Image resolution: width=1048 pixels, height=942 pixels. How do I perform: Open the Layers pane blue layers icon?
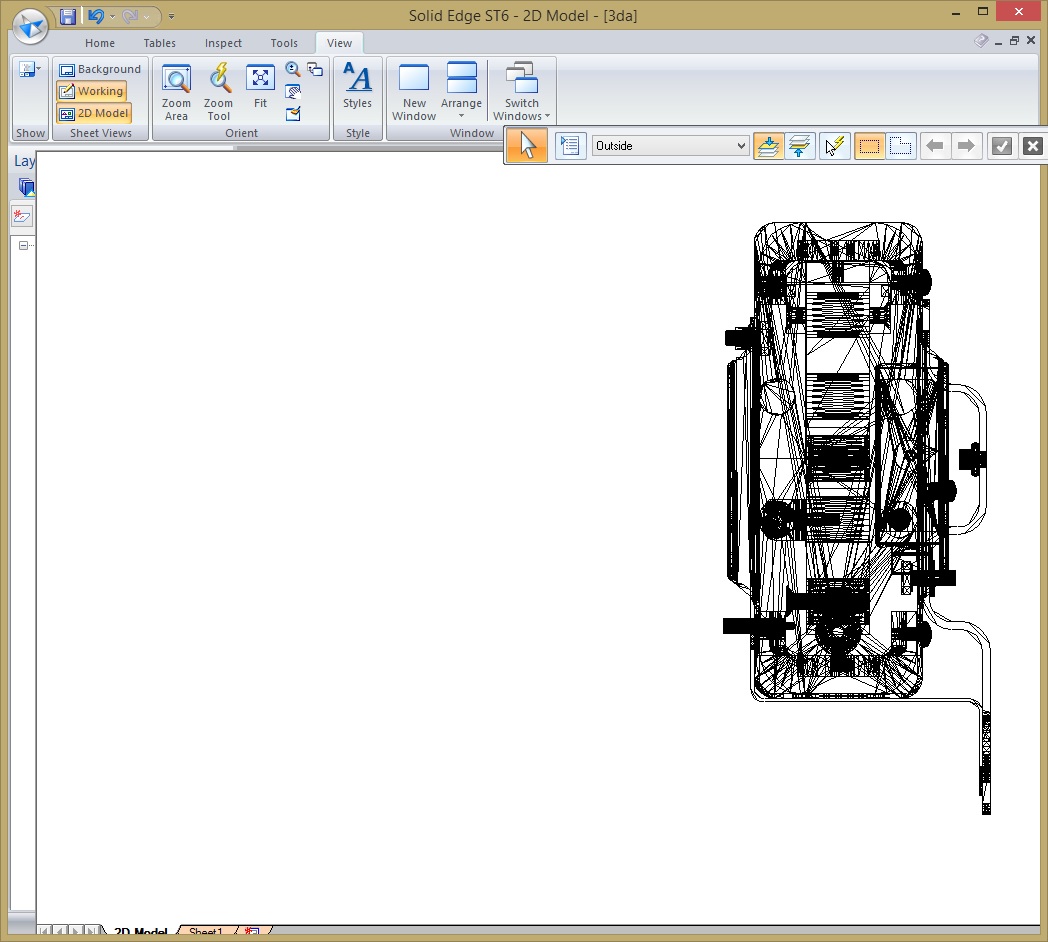coord(26,187)
